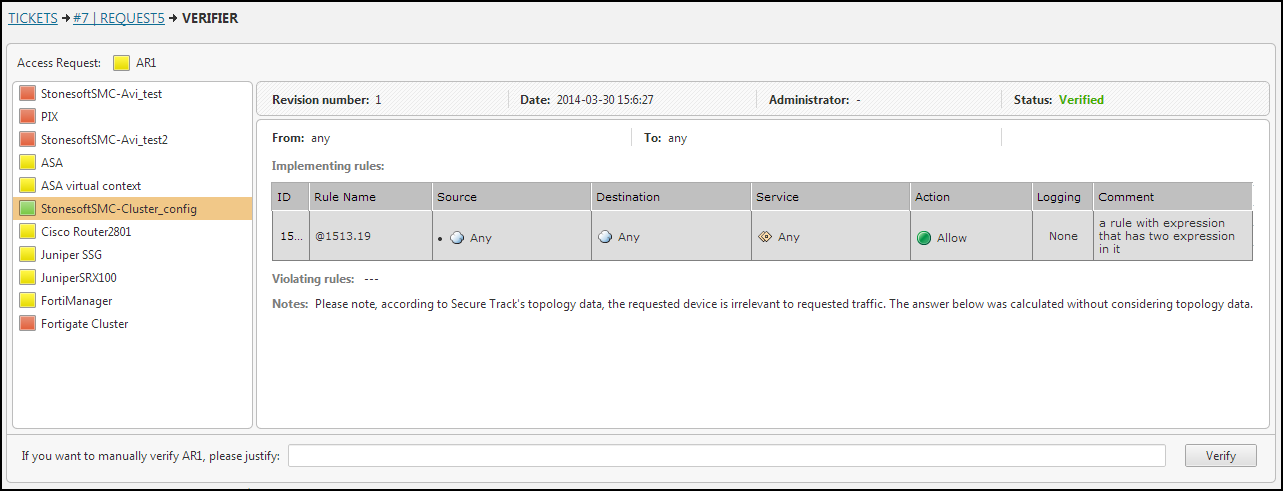Click the red icon beside Fortigate Cluster

coord(27,324)
